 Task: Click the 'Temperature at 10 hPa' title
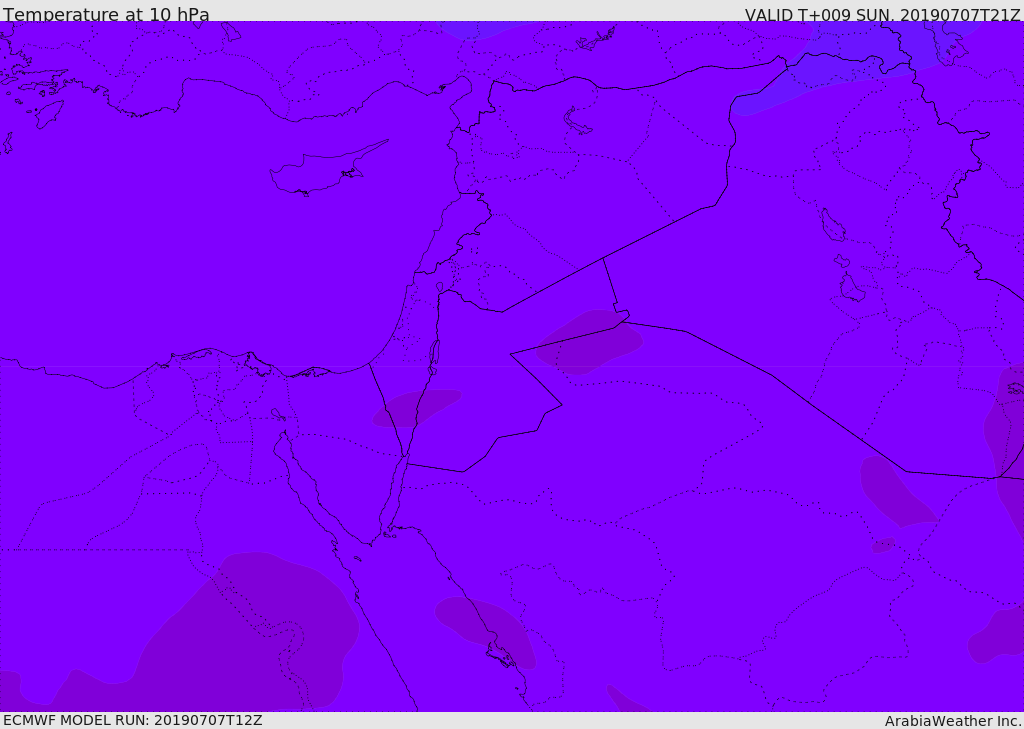[x=106, y=14]
